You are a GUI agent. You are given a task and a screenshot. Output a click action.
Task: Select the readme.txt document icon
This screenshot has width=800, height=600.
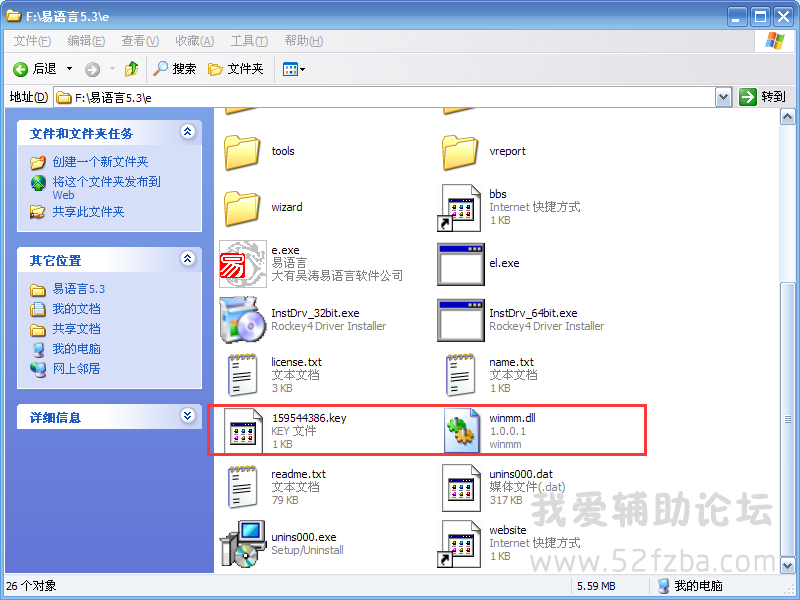[242, 487]
